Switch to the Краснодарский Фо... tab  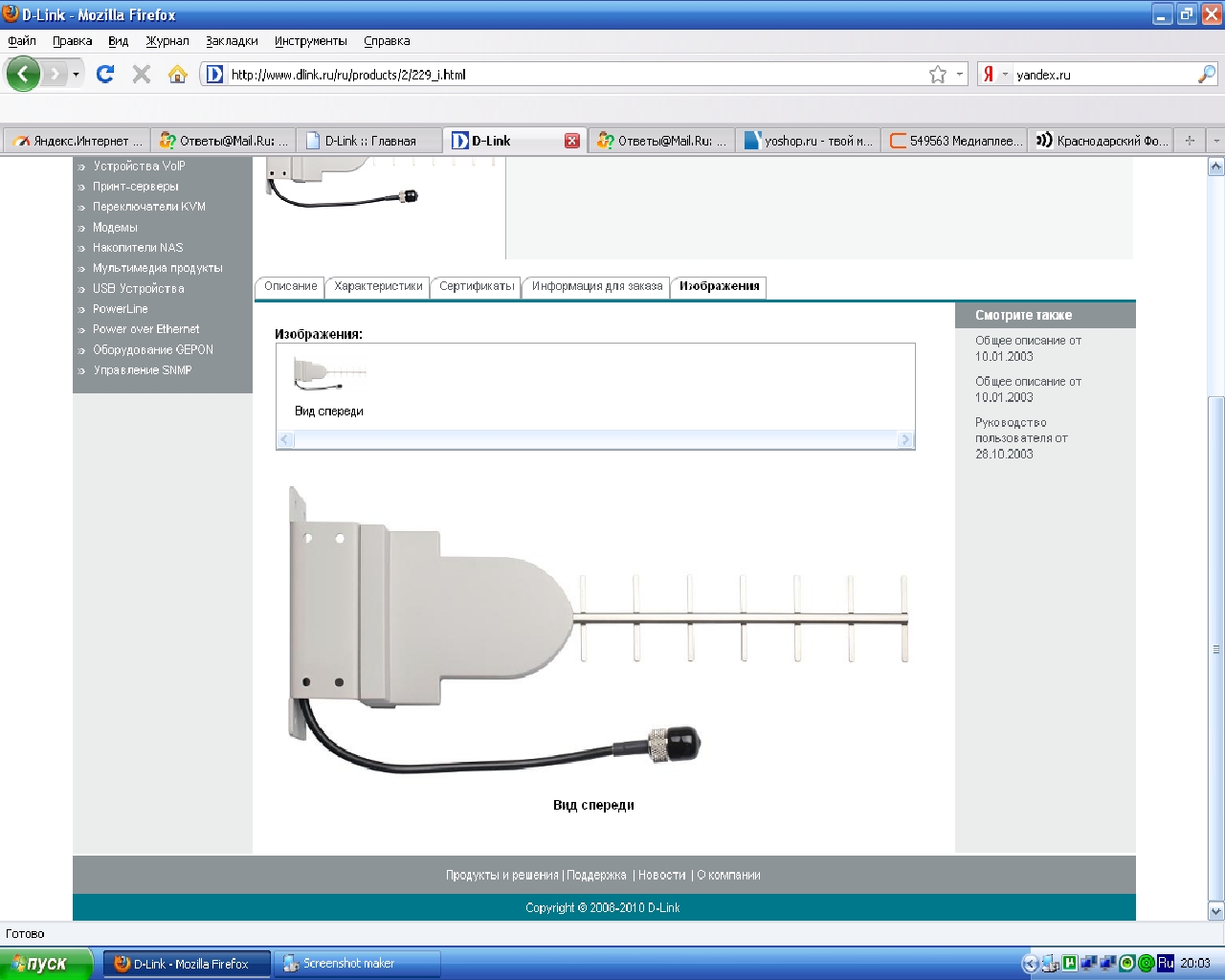pos(1101,141)
